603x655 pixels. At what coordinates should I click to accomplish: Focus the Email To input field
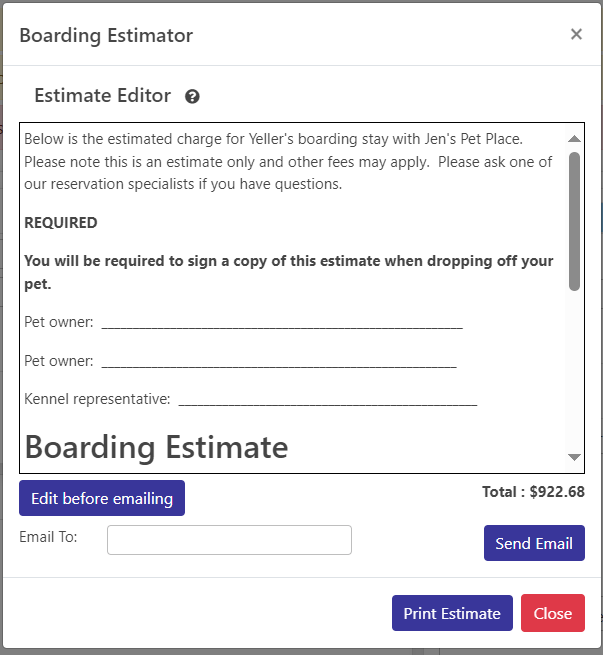[x=229, y=540]
